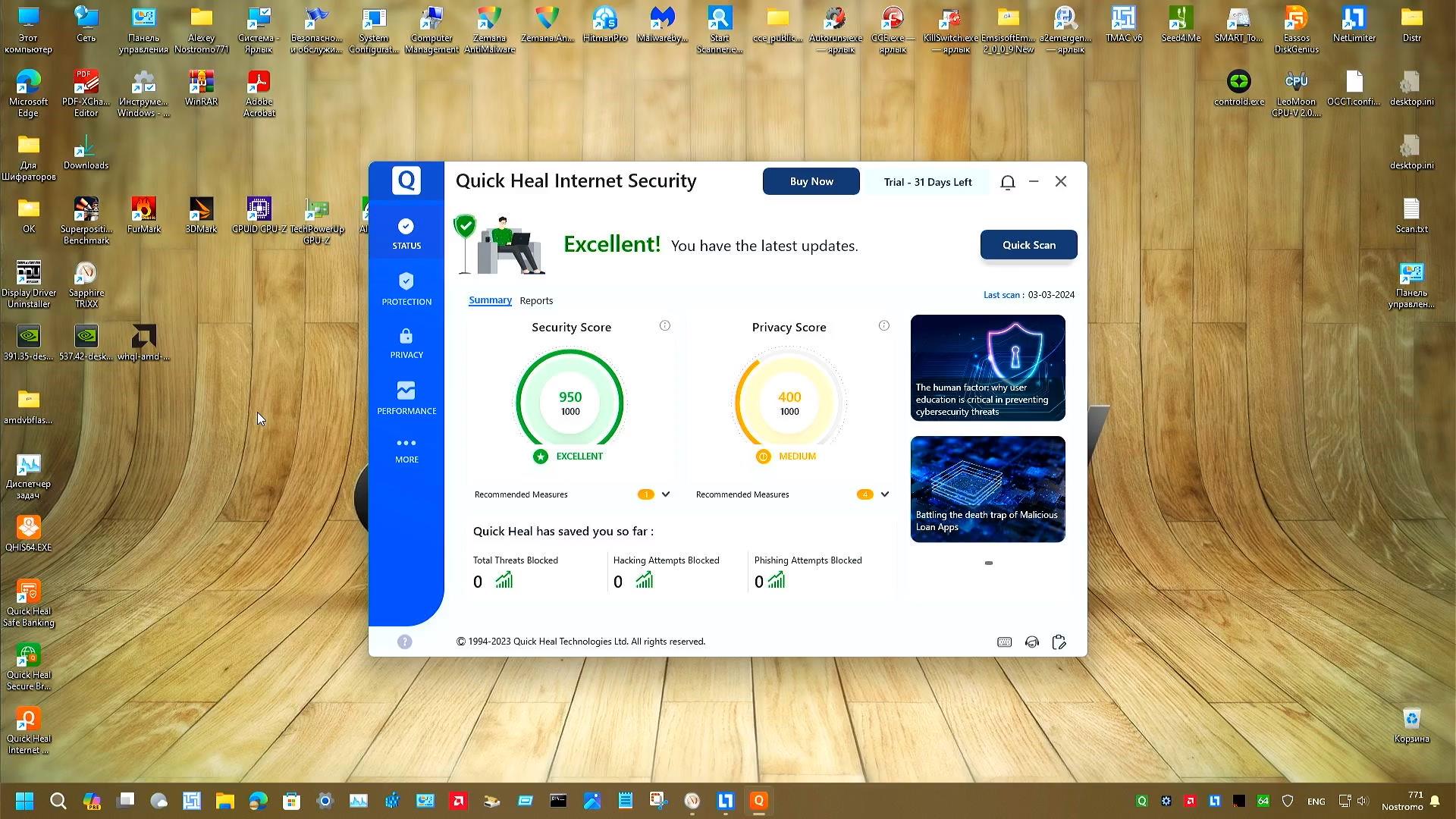Start a Quick Scan
Screen dimensions: 1456x819
1028,245
